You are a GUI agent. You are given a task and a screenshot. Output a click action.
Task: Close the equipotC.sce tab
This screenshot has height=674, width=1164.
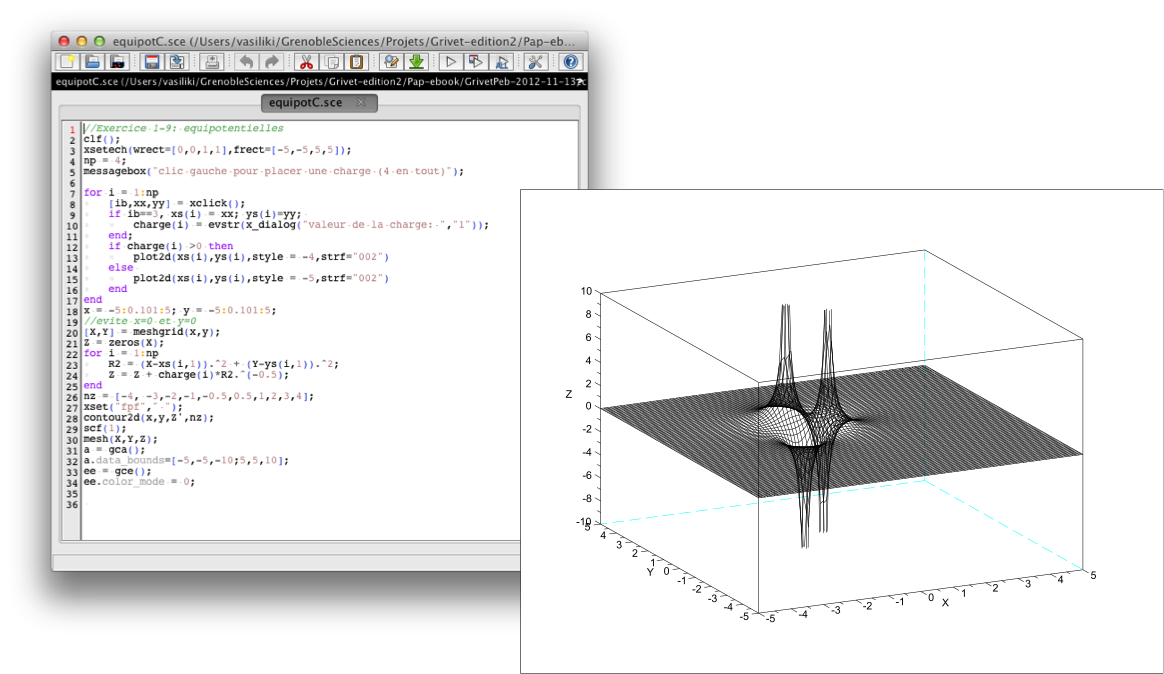[x=362, y=102]
